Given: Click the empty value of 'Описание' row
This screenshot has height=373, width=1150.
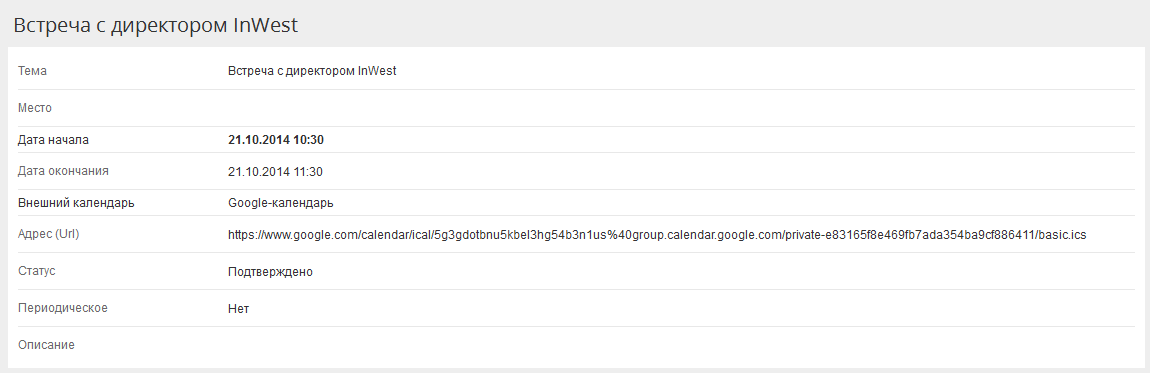Looking at the screenshot, I should click(x=681, y=344).
